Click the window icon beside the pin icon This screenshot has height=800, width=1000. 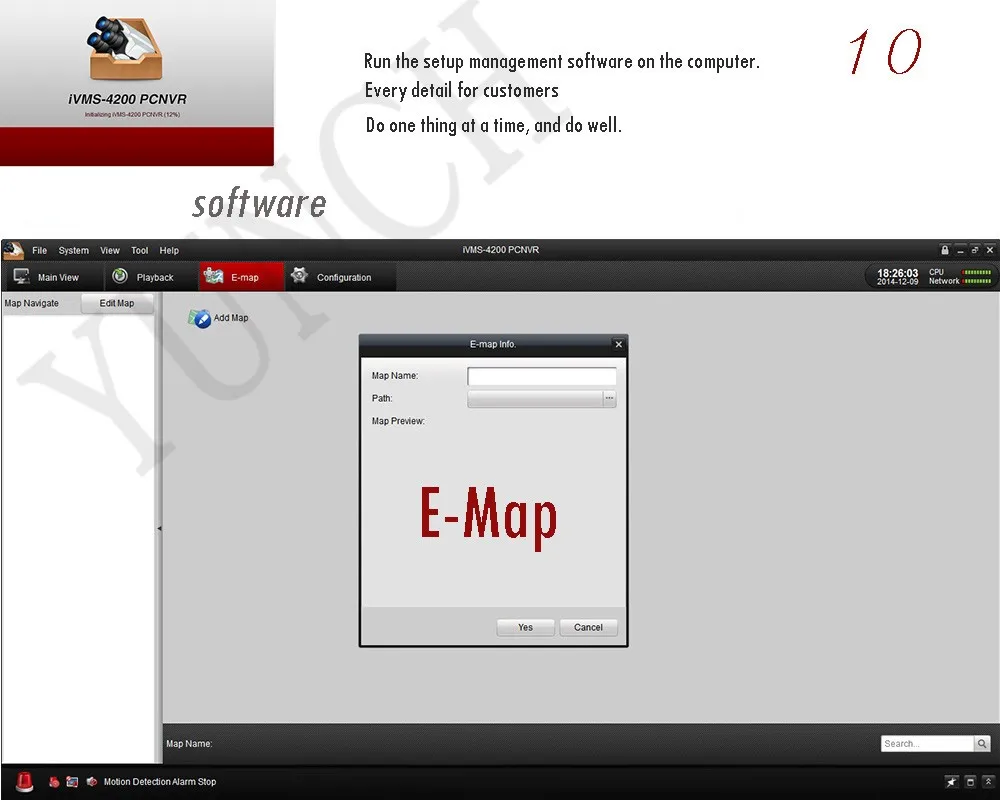point(970,781)
